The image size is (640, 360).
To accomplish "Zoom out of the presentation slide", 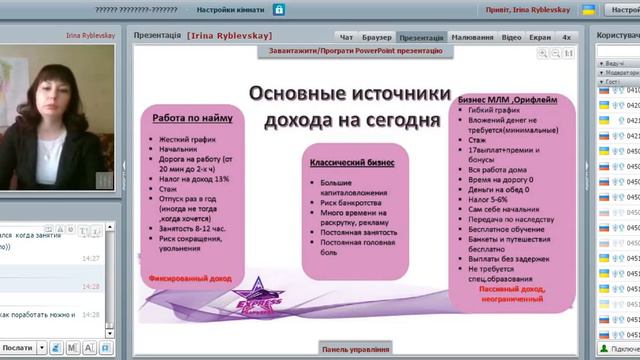I will point(556,53).
